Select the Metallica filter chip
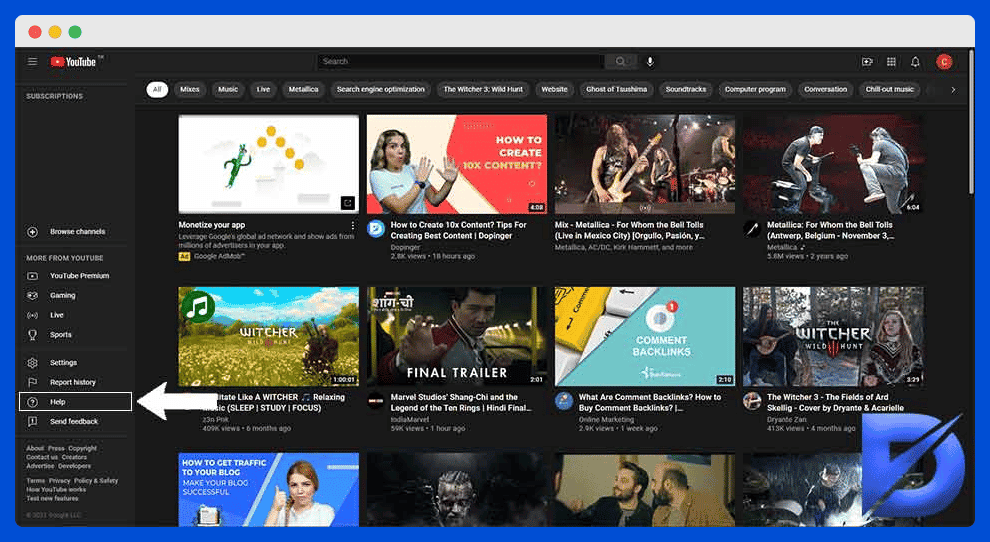This screenshot has height=542, width=990. (303, 90)
